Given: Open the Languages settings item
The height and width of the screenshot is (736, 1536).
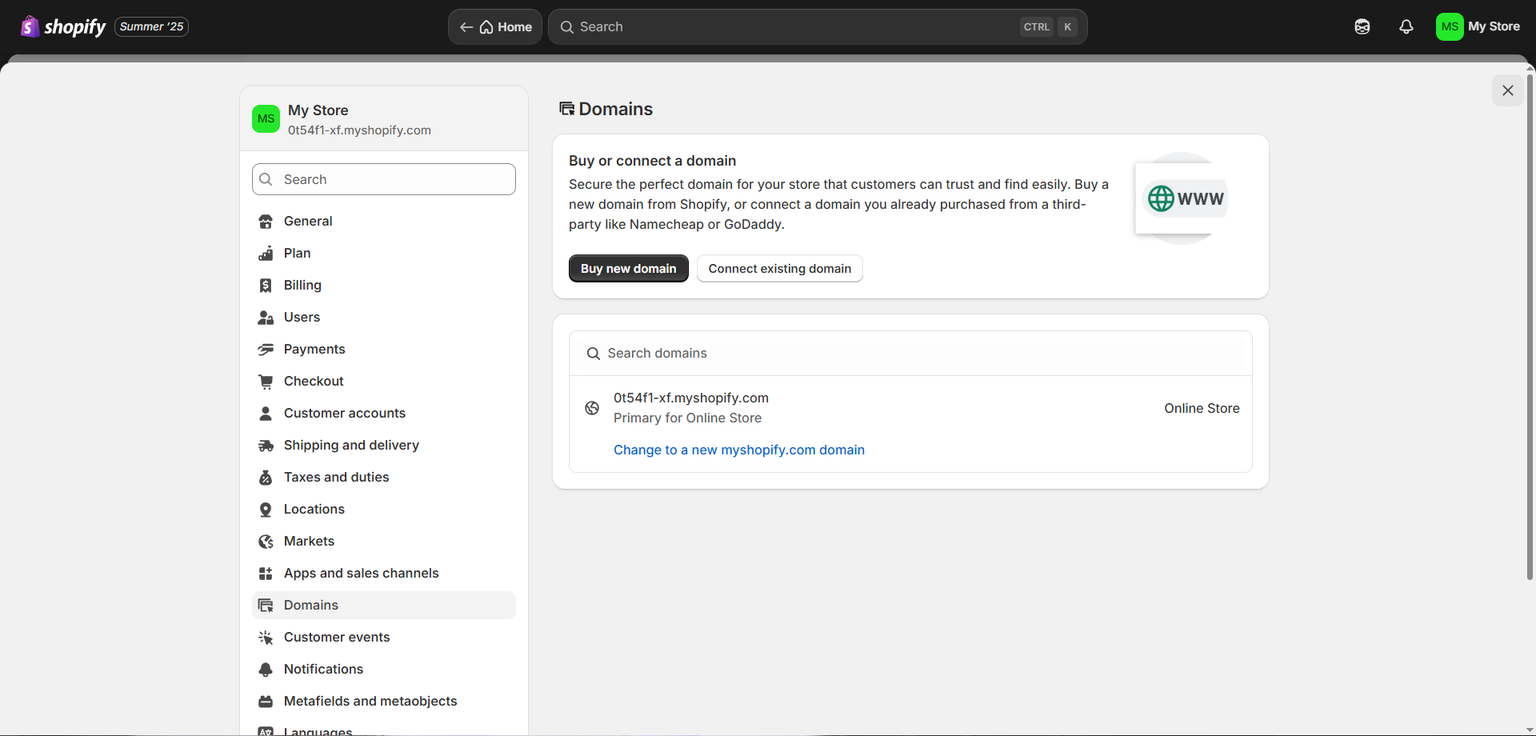Looking at the screenshot, I should pyautogui.click(x=384, y=731).
